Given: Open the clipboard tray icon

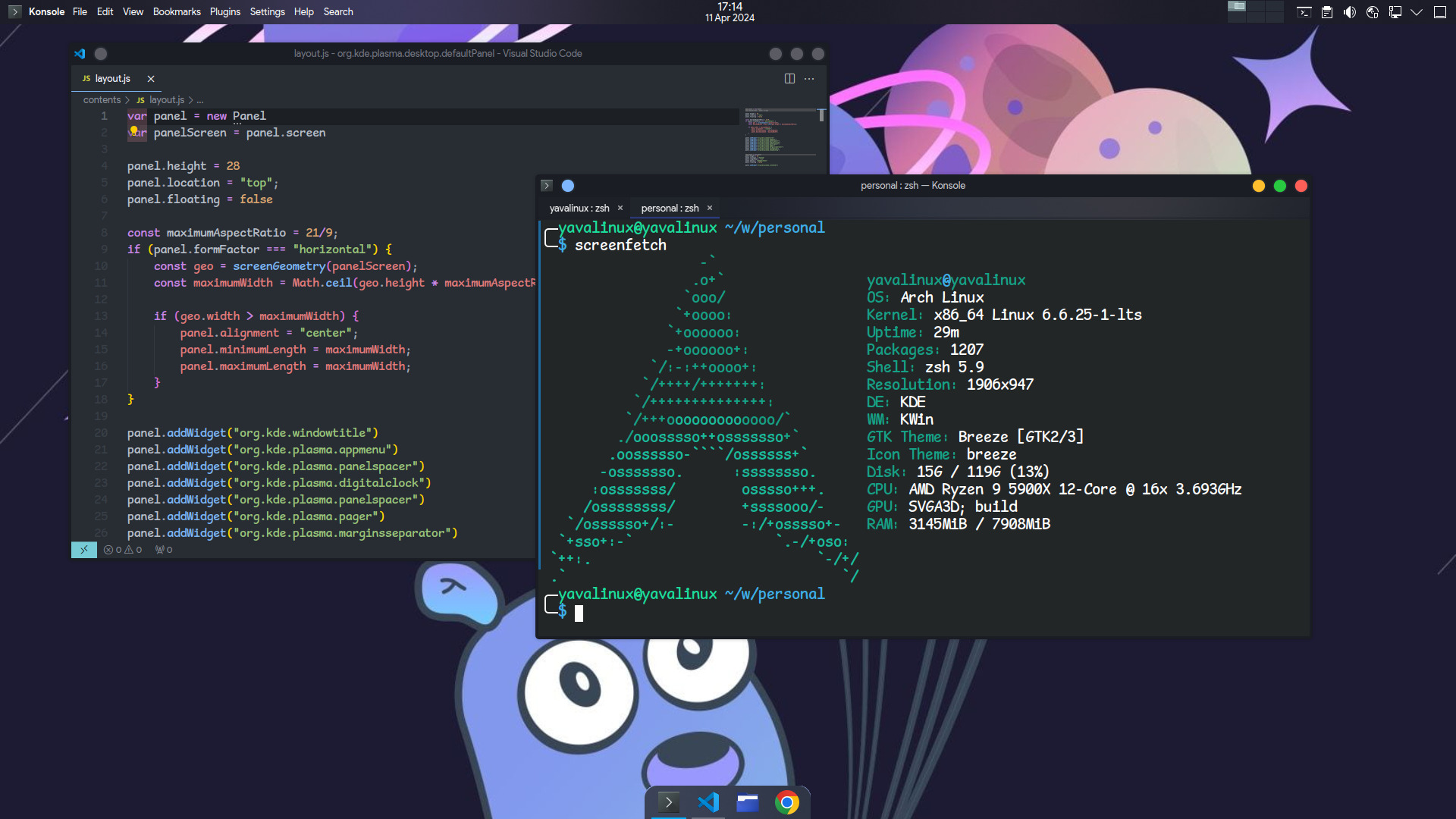Looking at the screenshot, I should 1327,12.
